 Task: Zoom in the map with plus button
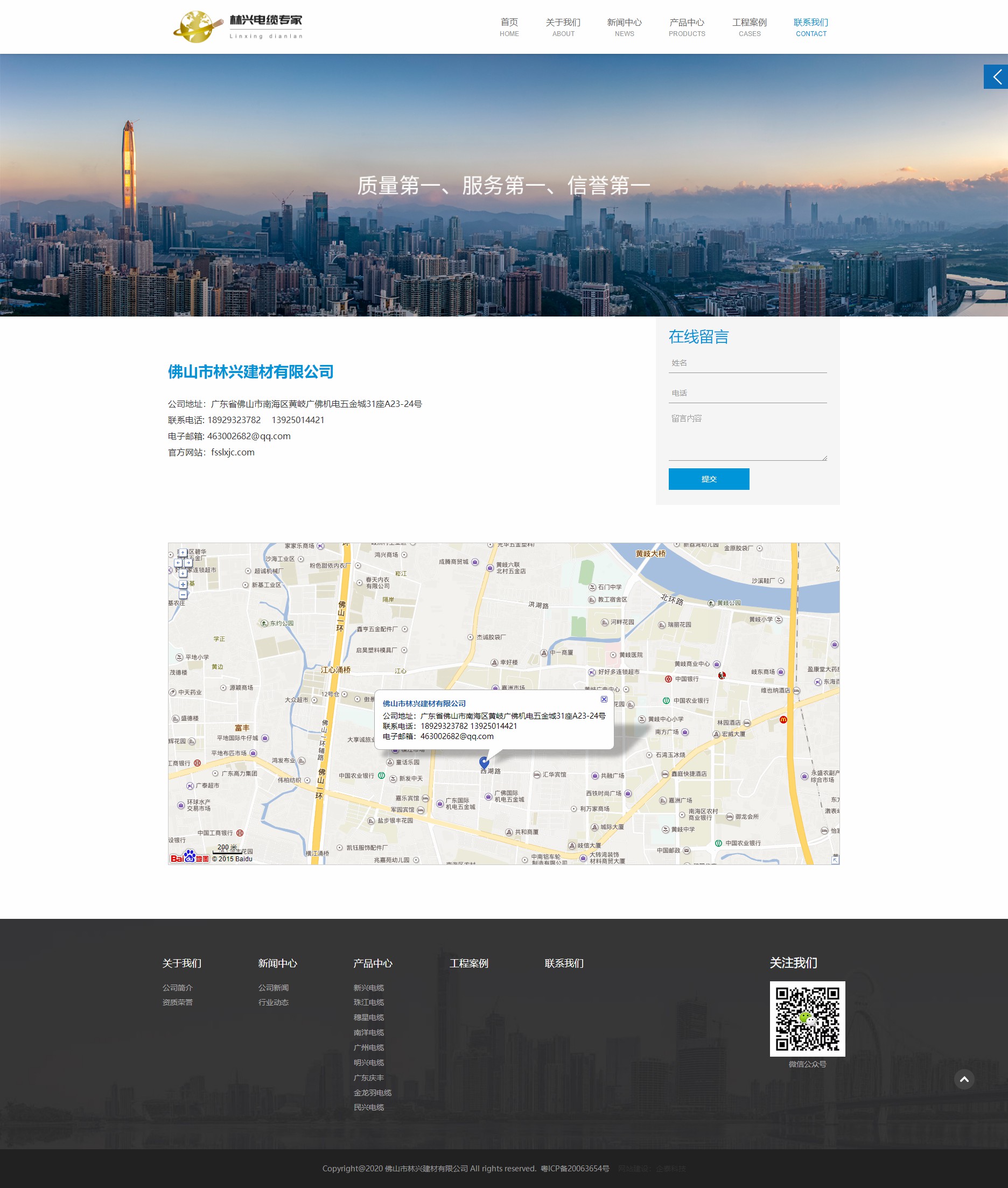click(183, 584)
